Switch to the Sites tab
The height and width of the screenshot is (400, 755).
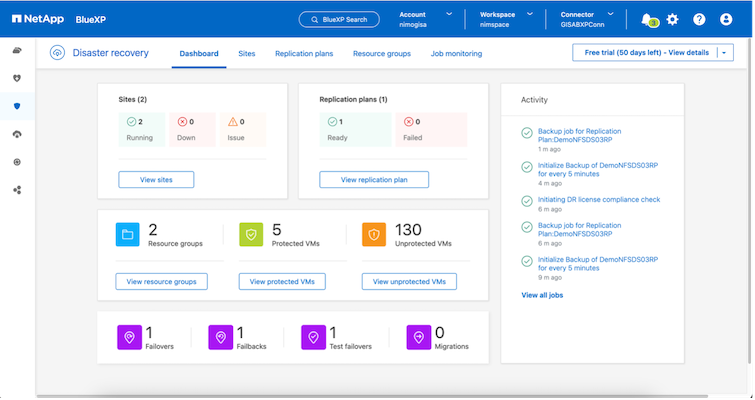(x=247, y=54)
